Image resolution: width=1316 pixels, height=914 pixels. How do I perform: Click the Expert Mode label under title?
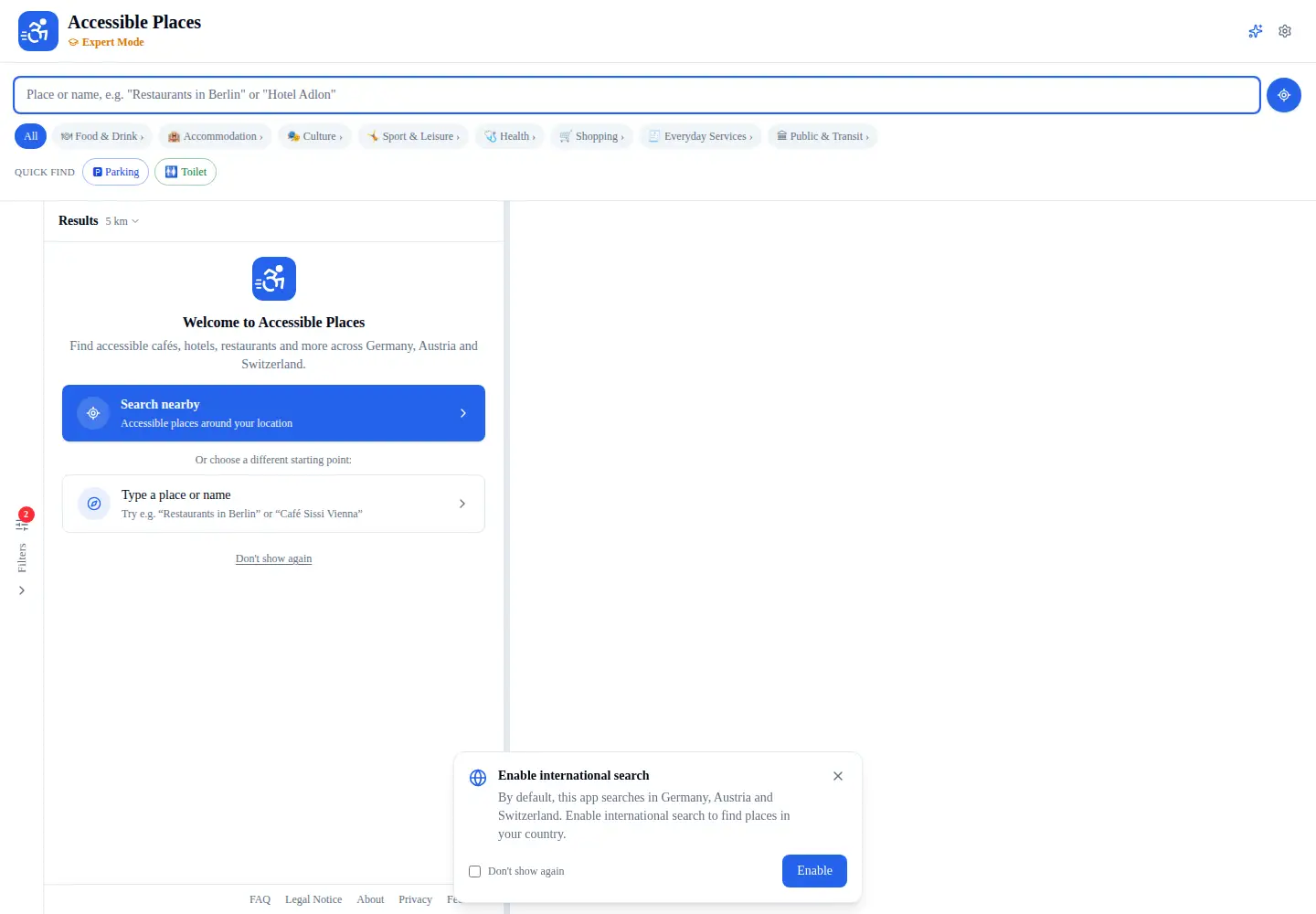coord(106,42)
